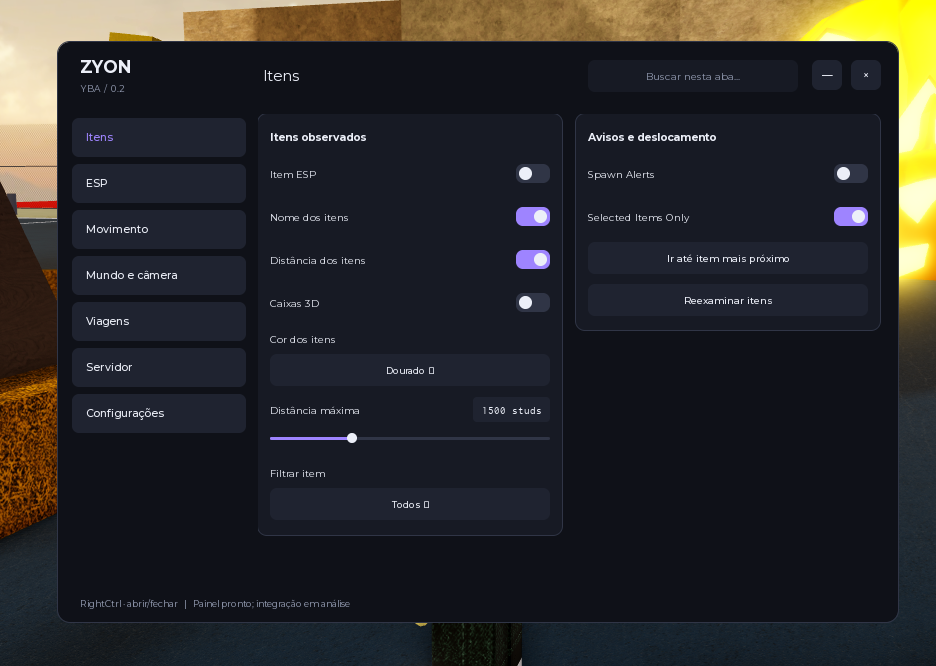Click the Reexaminar itens button
Viewport: 936px width, 666px height.
tap(728, 300)
